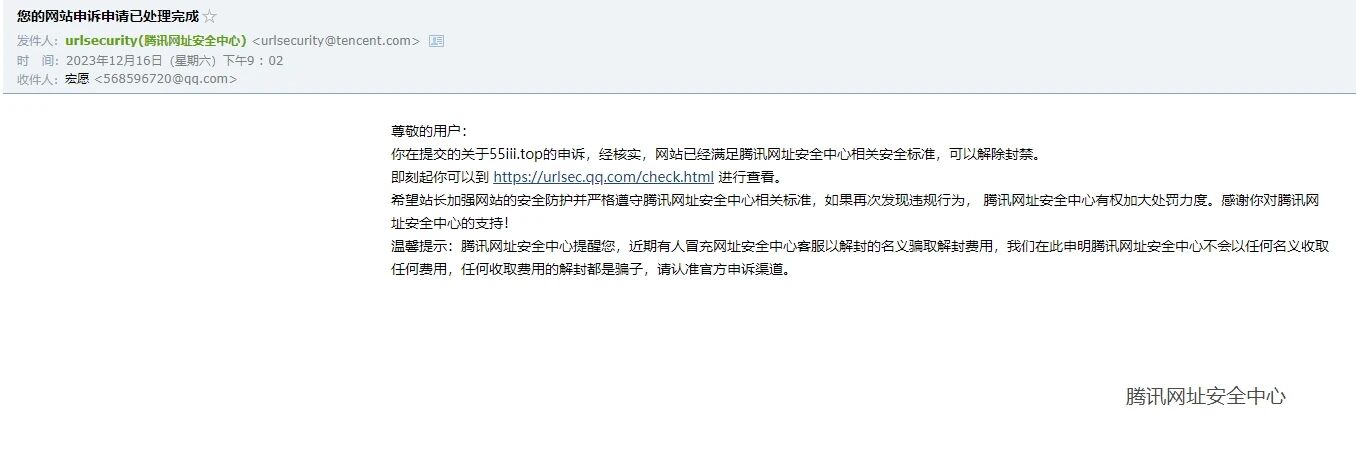Open the urlsec.qq.com/check.html link
The height and width of the screenshot is (456, 1356).
click(x=604, y=177)
